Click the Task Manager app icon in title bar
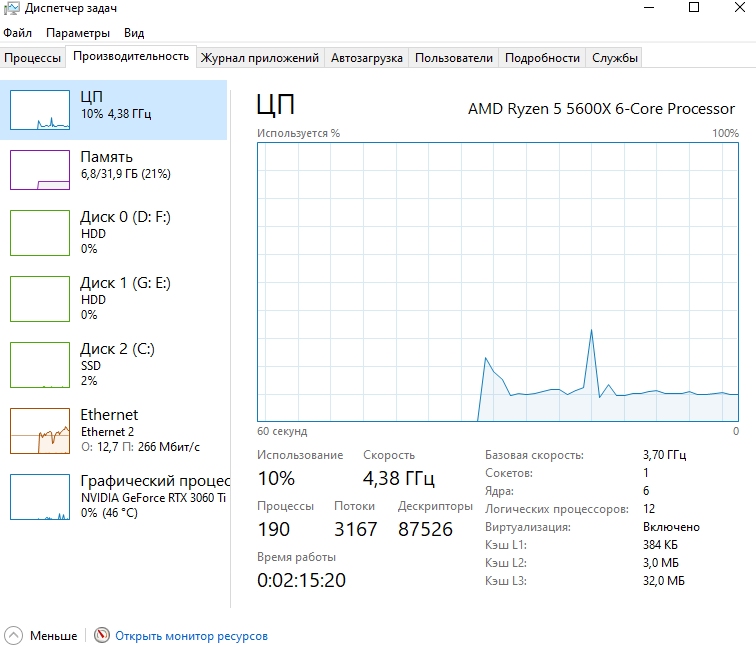 coord(11,9)
